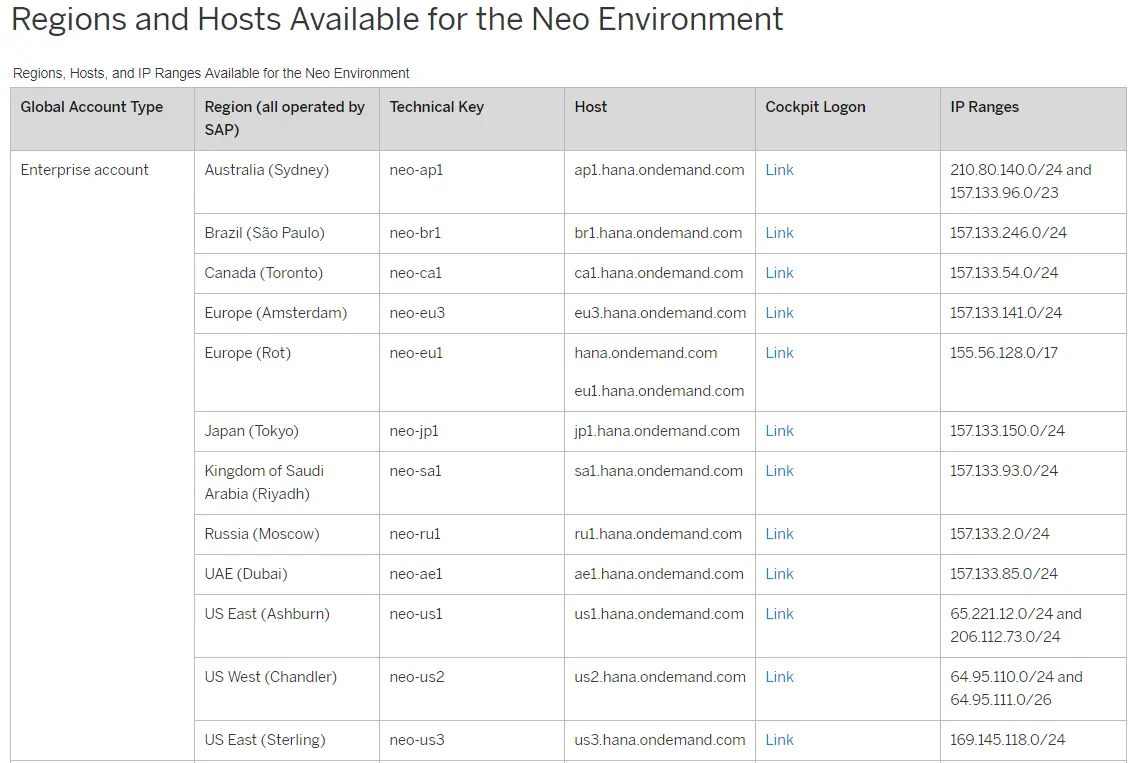Open the UAE (Dubai) cockpit link
The width and height of the screenshot is (1143, 763).
point(779,574)
